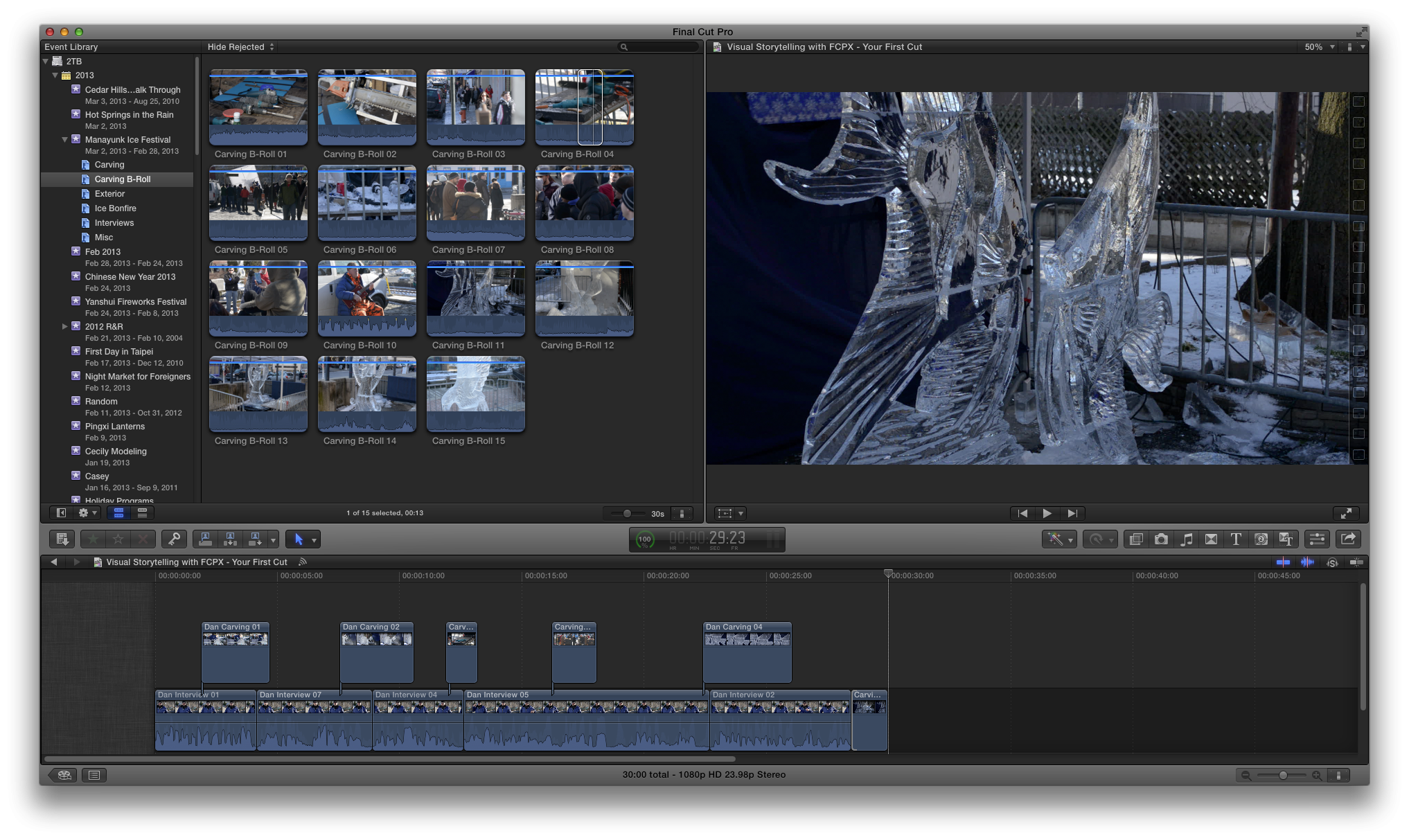1409x840 pixels.
Task: Click the Unrate outline star icon
Action: tap(118, 539)
